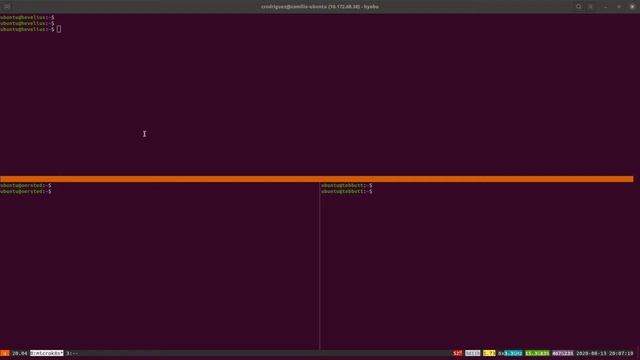Click the white status indicator after the red one
The image size is (640, 360).
[473, 353]
